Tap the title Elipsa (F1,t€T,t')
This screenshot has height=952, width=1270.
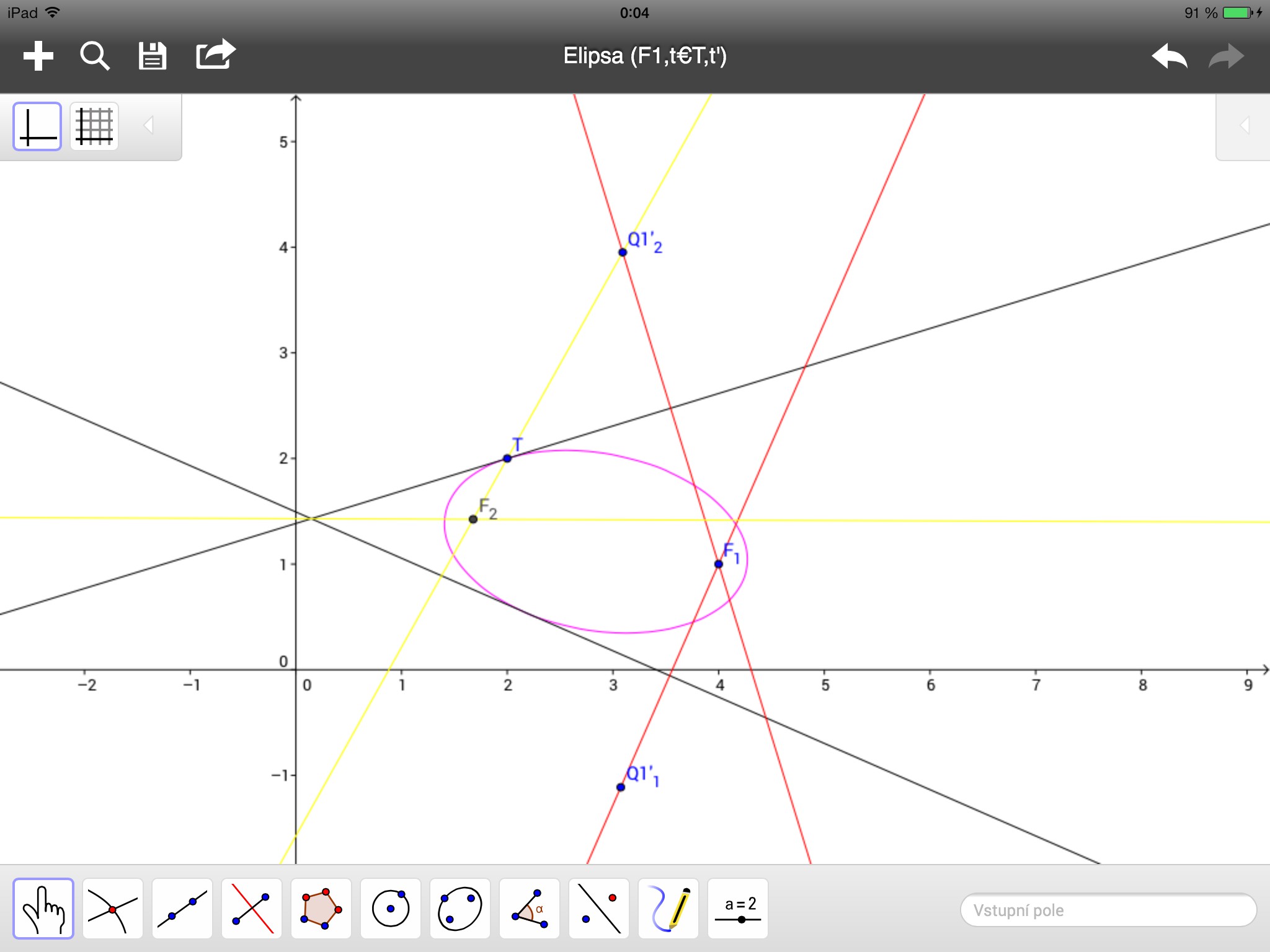(x=645, y=56)
